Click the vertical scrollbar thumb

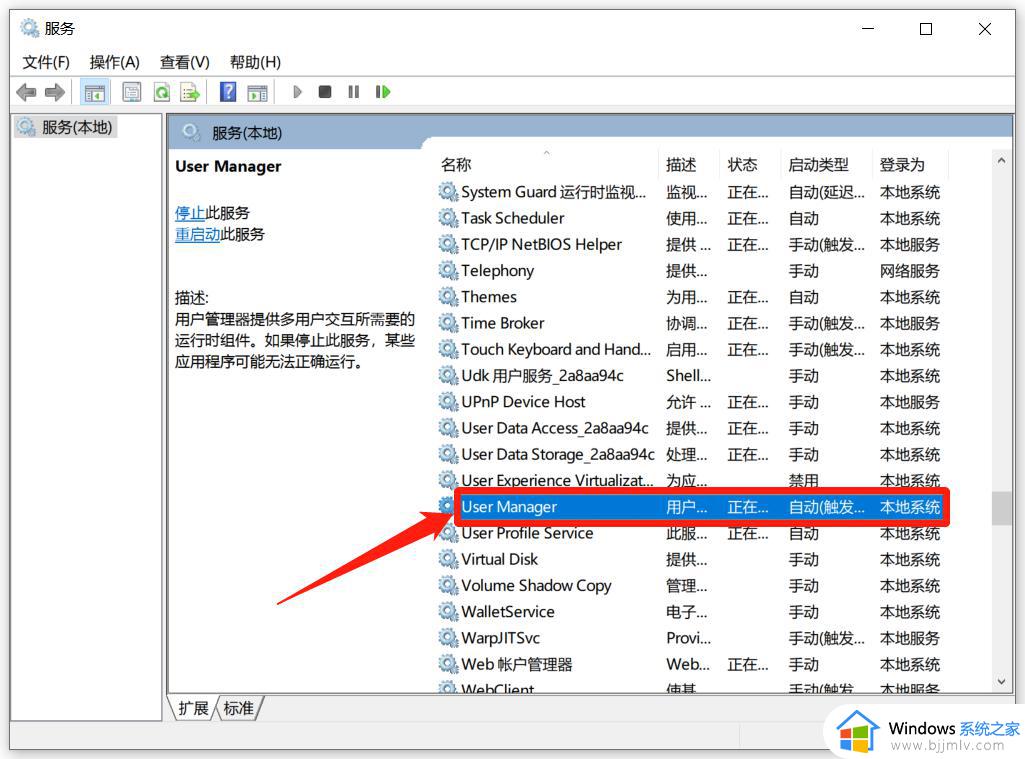coord(1001,508)
